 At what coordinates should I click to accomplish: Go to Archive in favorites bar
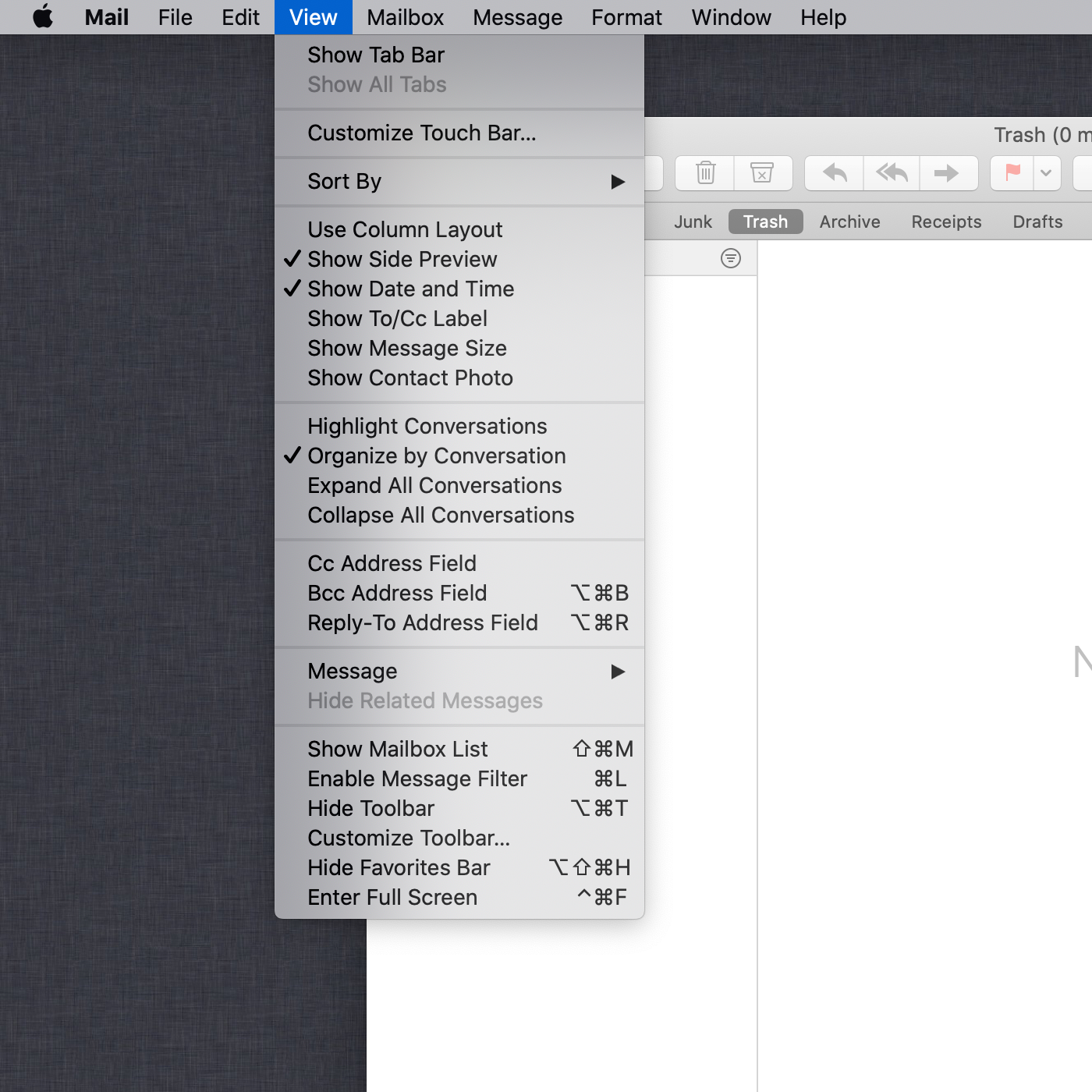tap(849, 222)
